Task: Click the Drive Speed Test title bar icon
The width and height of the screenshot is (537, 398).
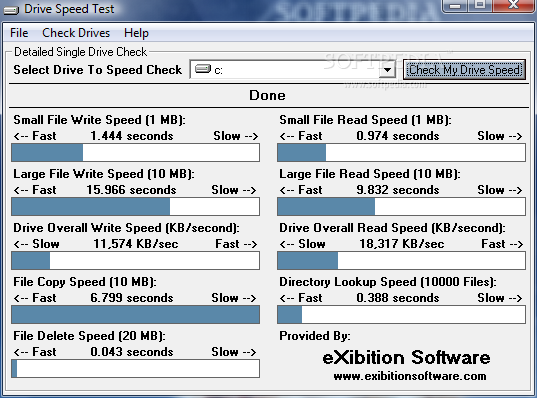Action: point(11,10)
